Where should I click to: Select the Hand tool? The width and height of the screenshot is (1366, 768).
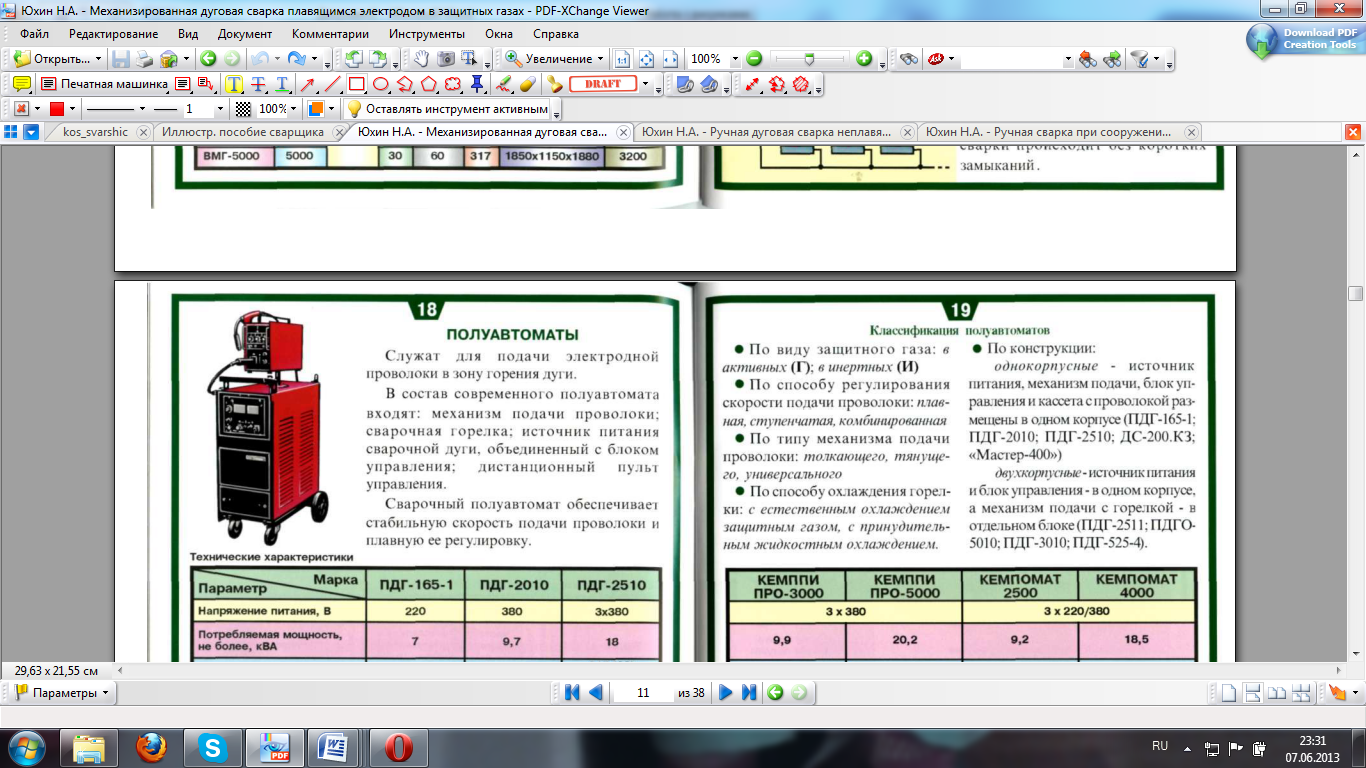point(422,59)
